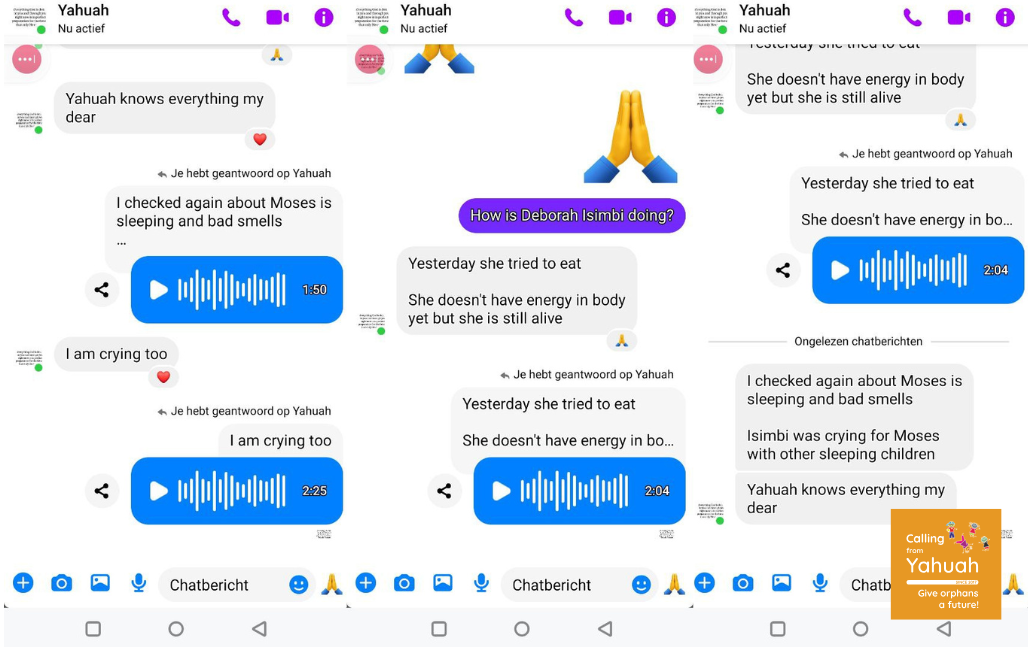The height and width of the screenshot is (647, 1028).
Task: Play the 2:25 voice message
Action: [x=159, y=491]
